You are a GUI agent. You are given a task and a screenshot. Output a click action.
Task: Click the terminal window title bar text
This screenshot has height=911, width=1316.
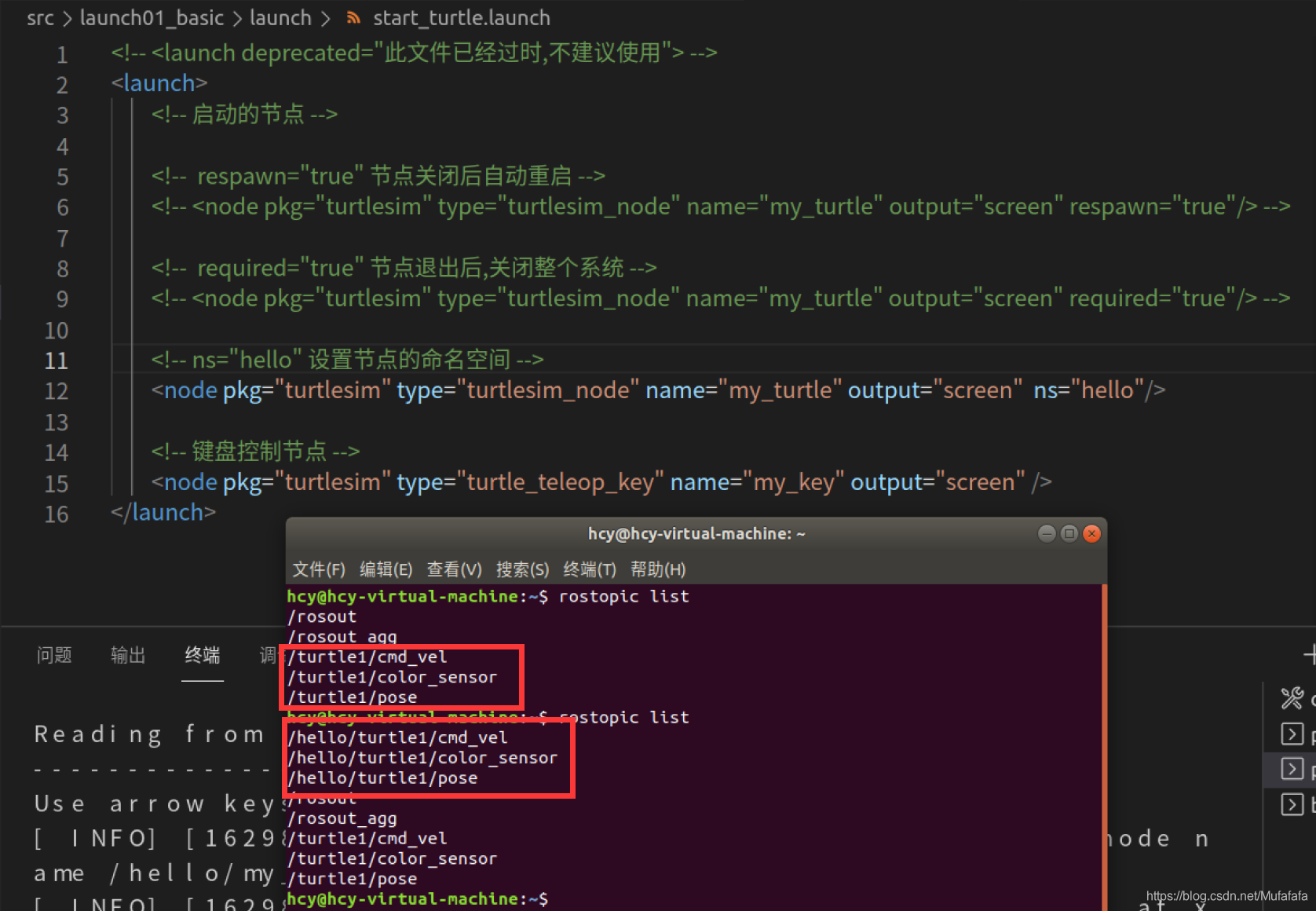point(696,534)
